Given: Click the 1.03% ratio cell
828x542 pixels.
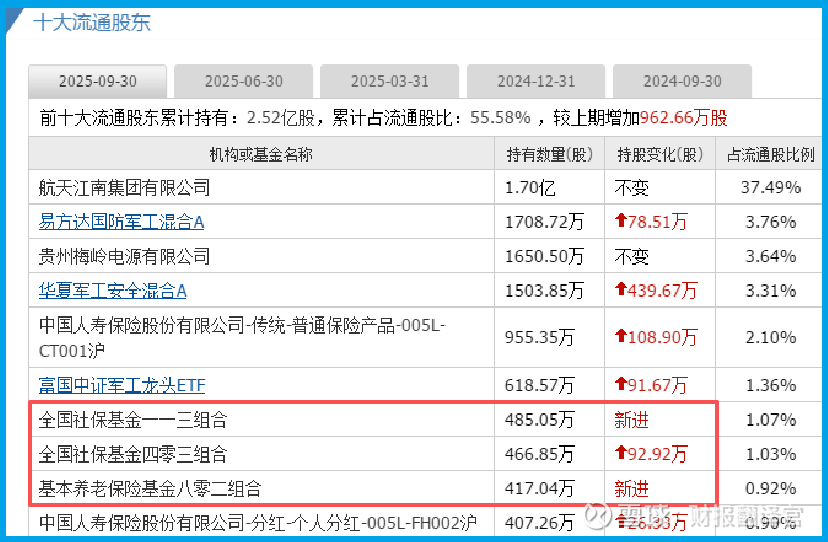Looking at the screenshot, I should coord(770,454).
